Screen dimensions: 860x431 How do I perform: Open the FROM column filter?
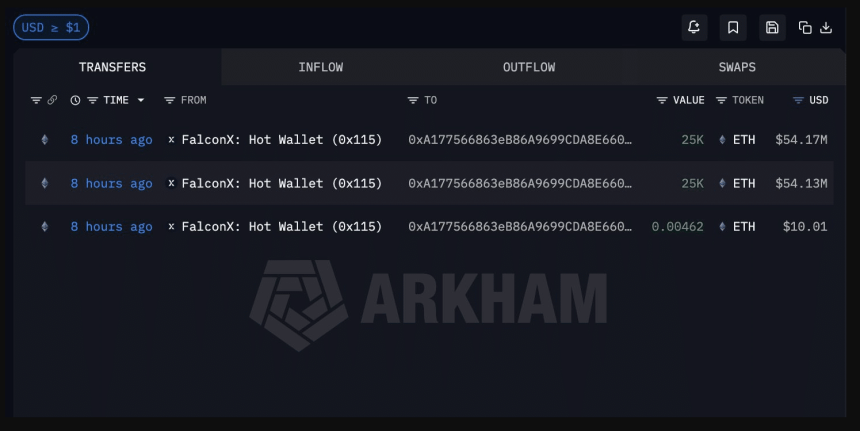pyautogui.click(x=169, y=100)
